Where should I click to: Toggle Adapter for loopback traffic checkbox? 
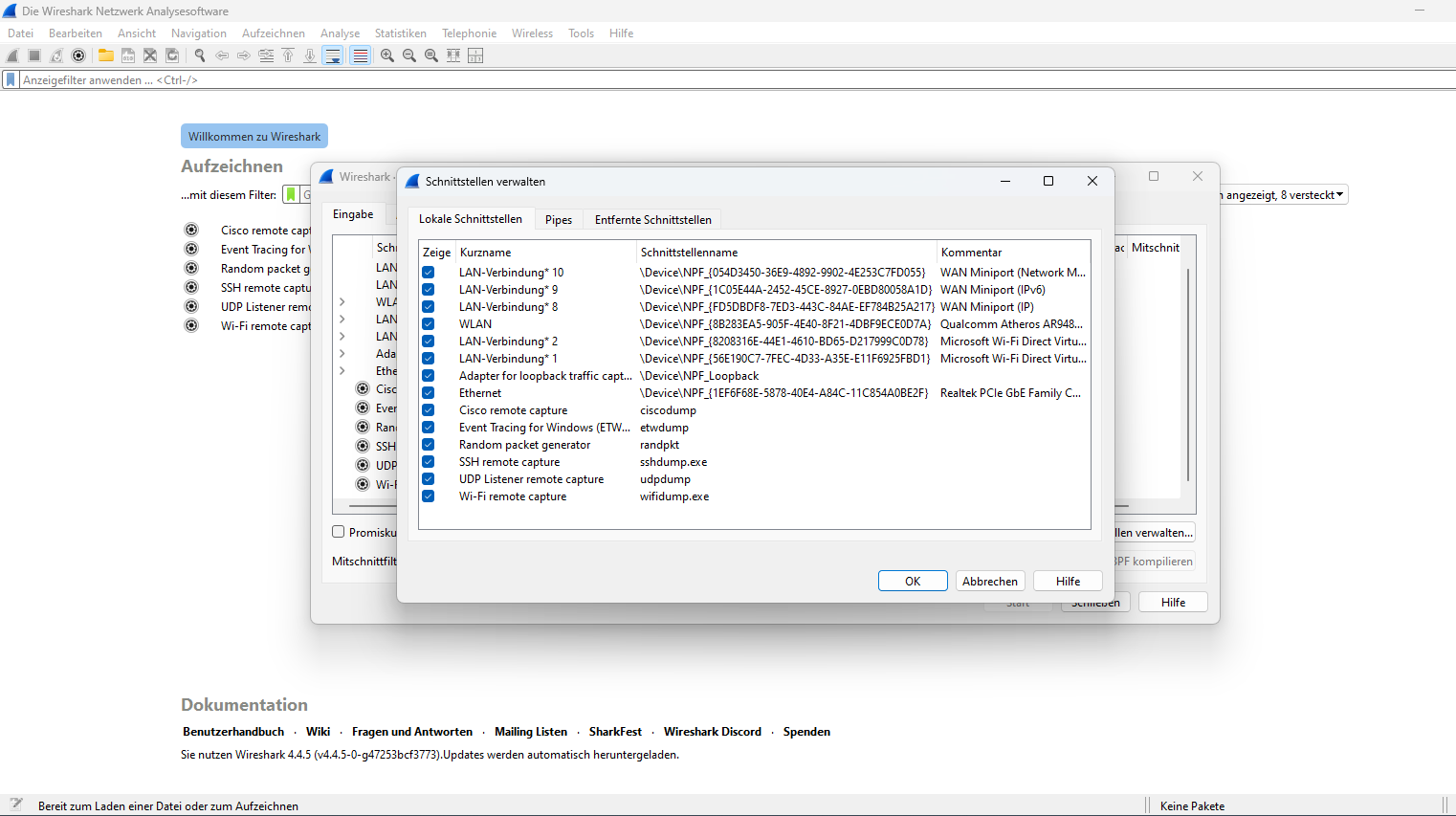pos(428,376)
